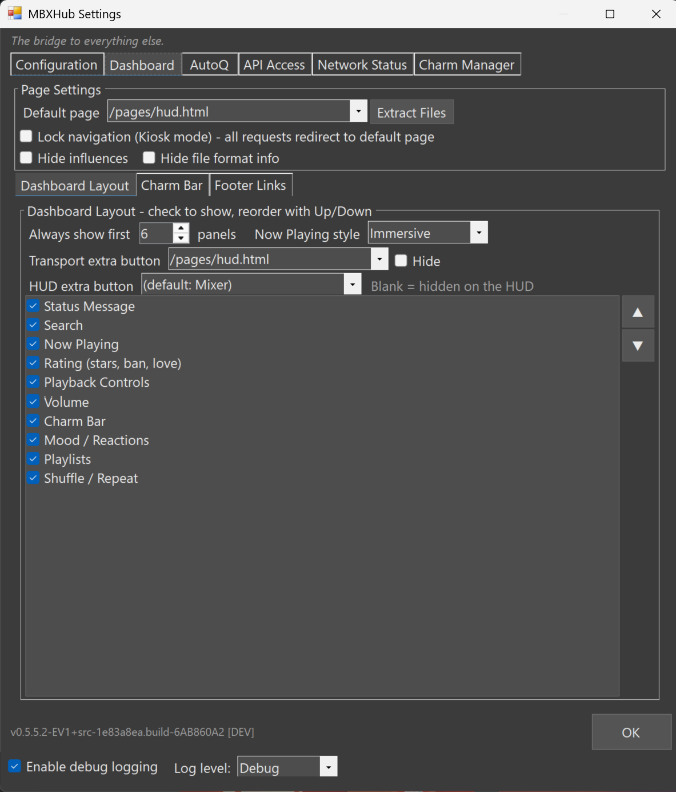
Task: Uncheck the Status Message panel
Action: point(33,306)
